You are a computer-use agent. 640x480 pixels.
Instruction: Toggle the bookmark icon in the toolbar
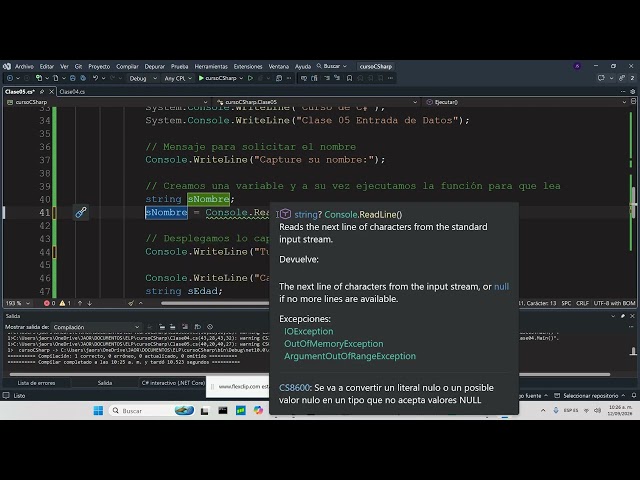point(349,78)
